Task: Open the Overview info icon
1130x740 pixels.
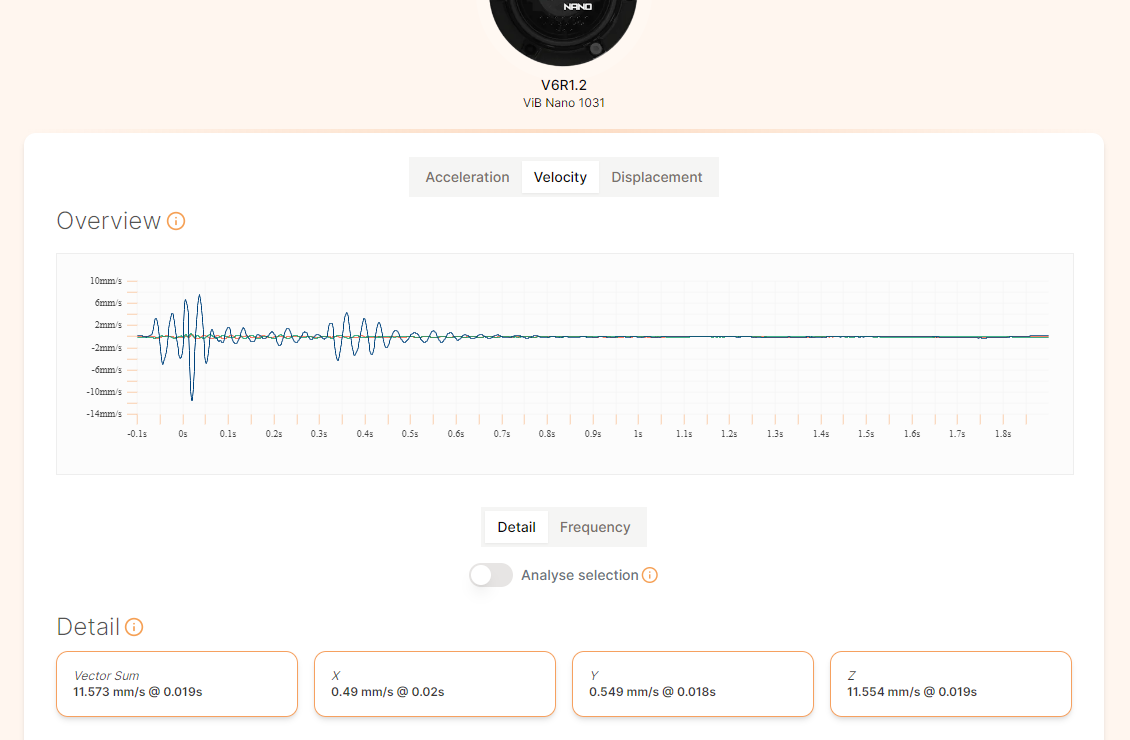Action: 176,221
